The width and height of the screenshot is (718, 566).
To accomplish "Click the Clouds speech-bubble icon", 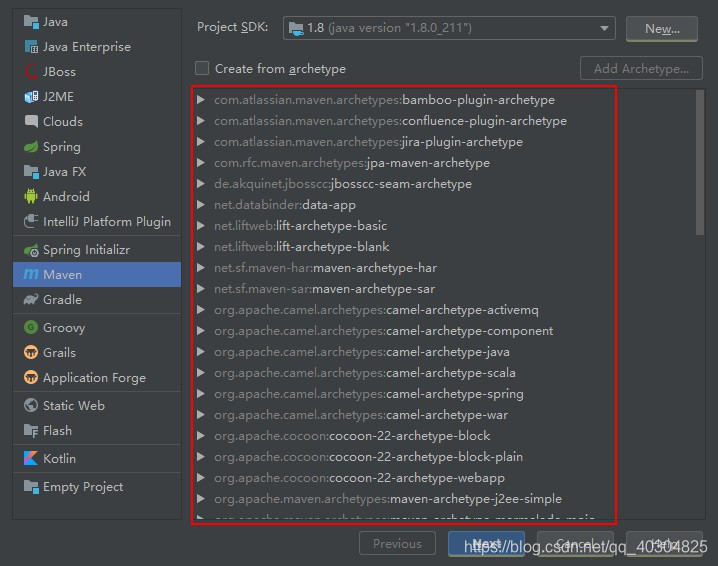I will coord(31,121).
